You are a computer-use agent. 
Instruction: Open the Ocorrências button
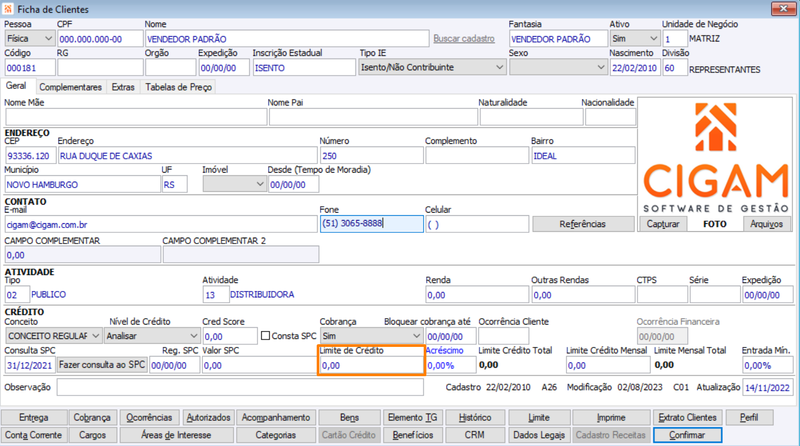149,417
